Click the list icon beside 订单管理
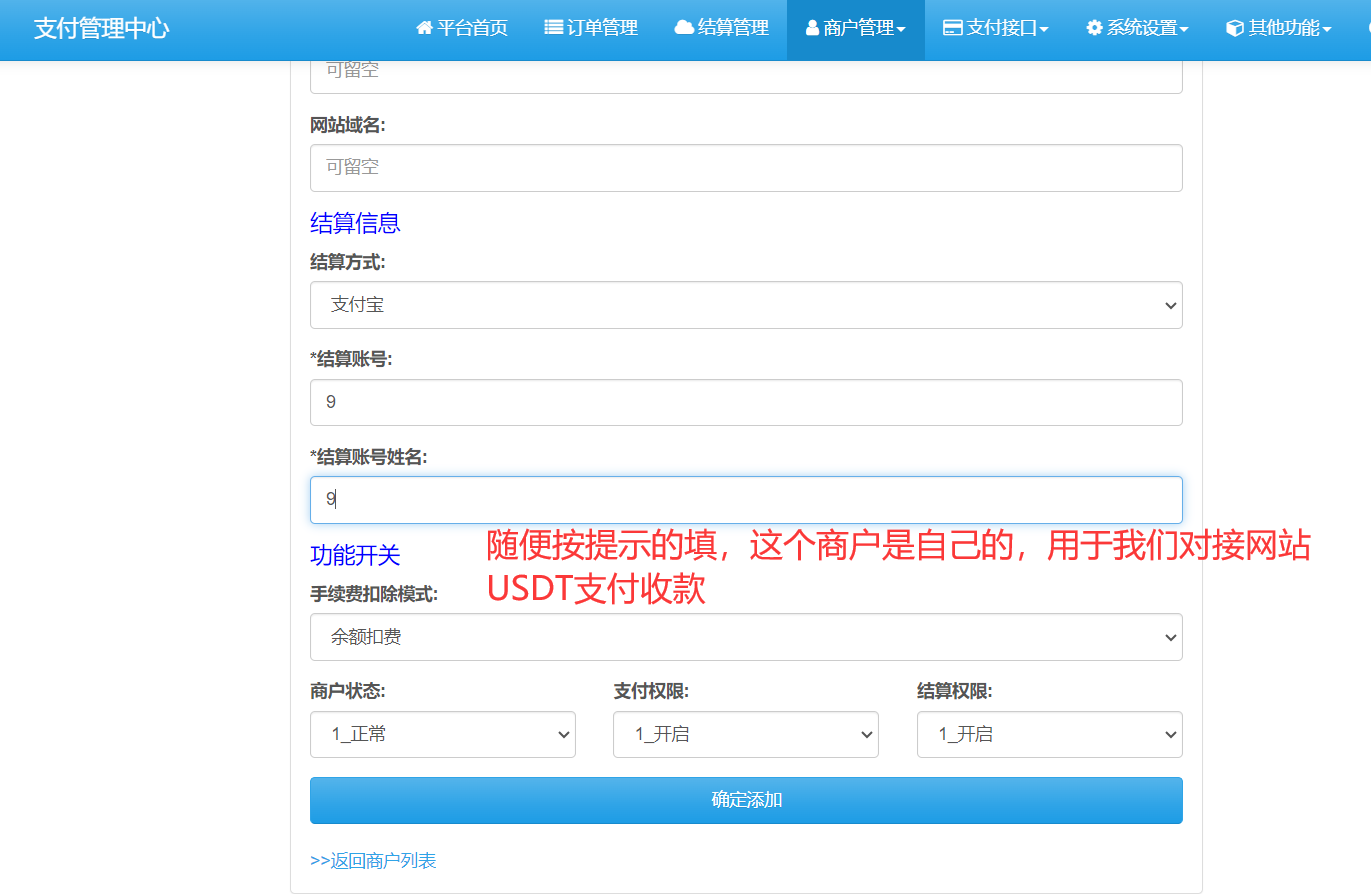The image size is (1371, 894). coord(553,28)
